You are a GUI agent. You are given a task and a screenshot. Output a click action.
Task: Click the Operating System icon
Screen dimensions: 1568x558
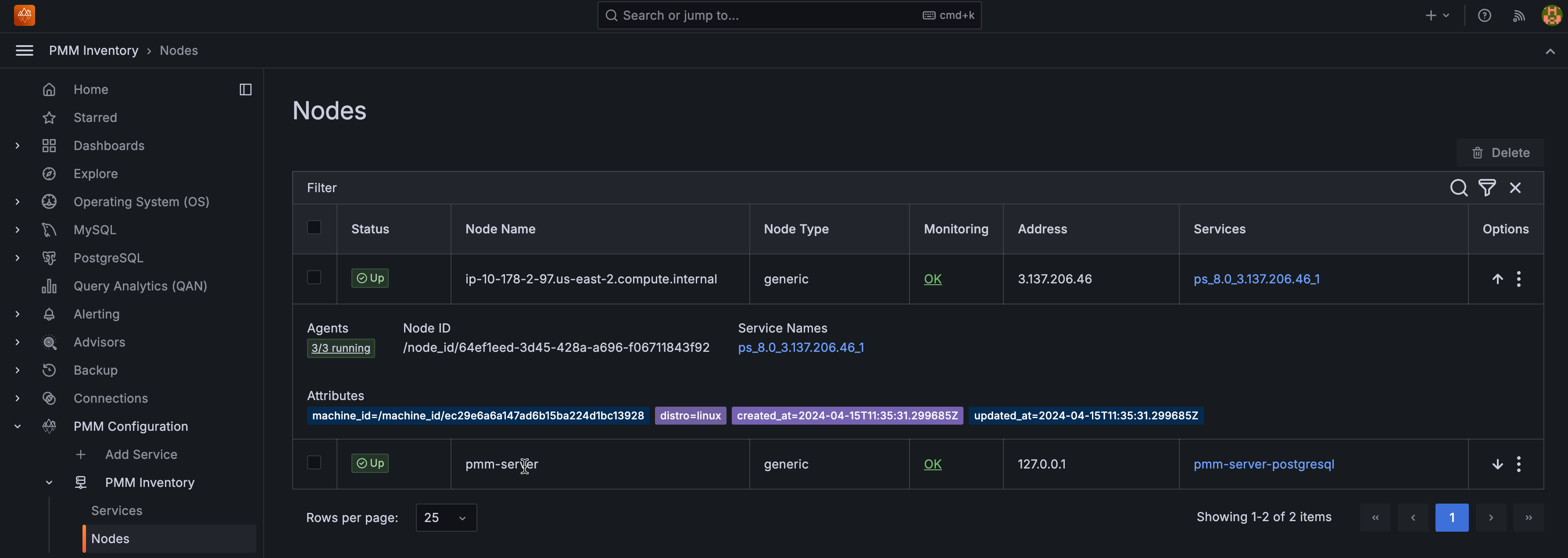tap(49, 201)
